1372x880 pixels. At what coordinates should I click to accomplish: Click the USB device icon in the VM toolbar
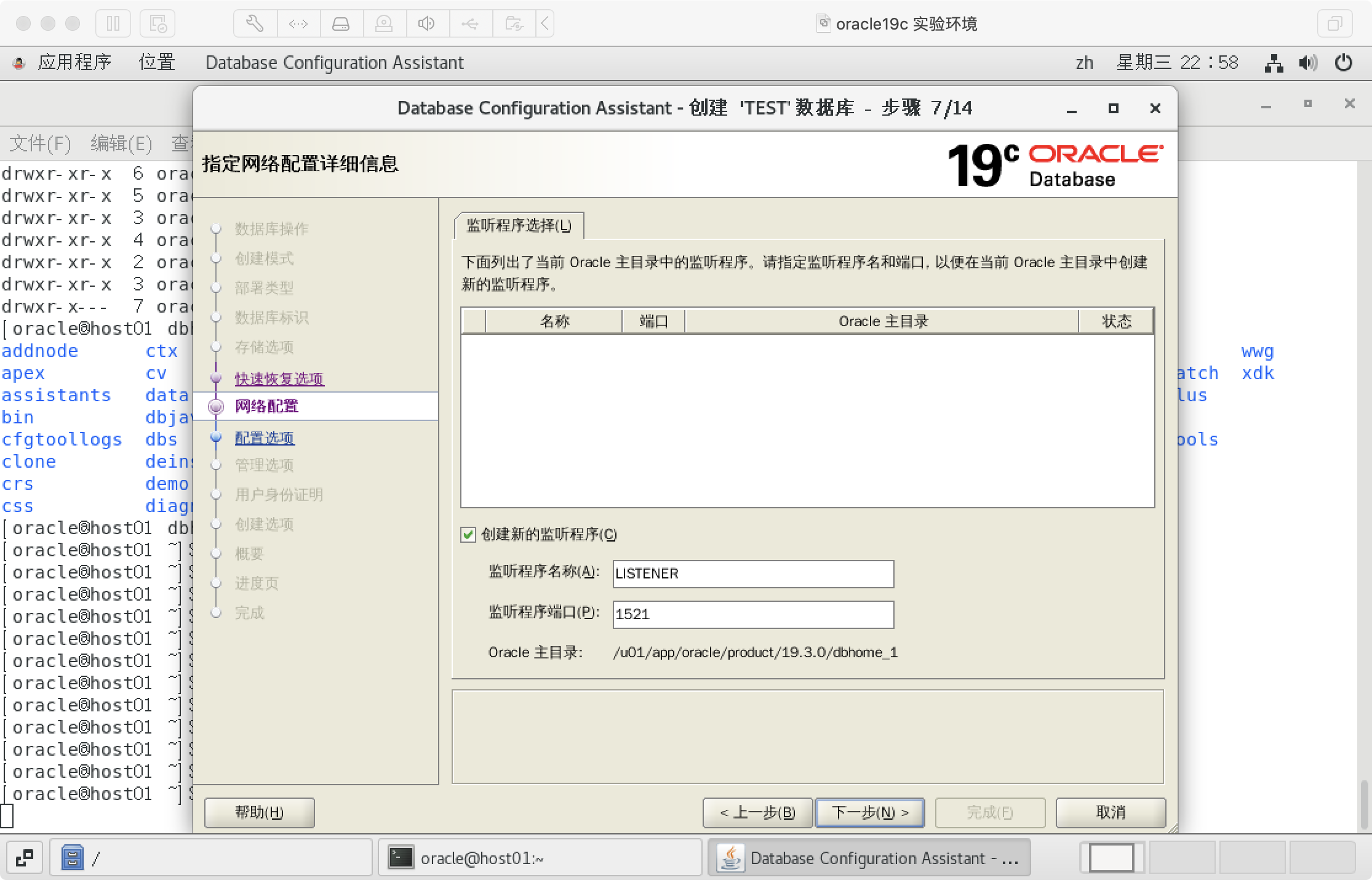click(x=471, y=23)
